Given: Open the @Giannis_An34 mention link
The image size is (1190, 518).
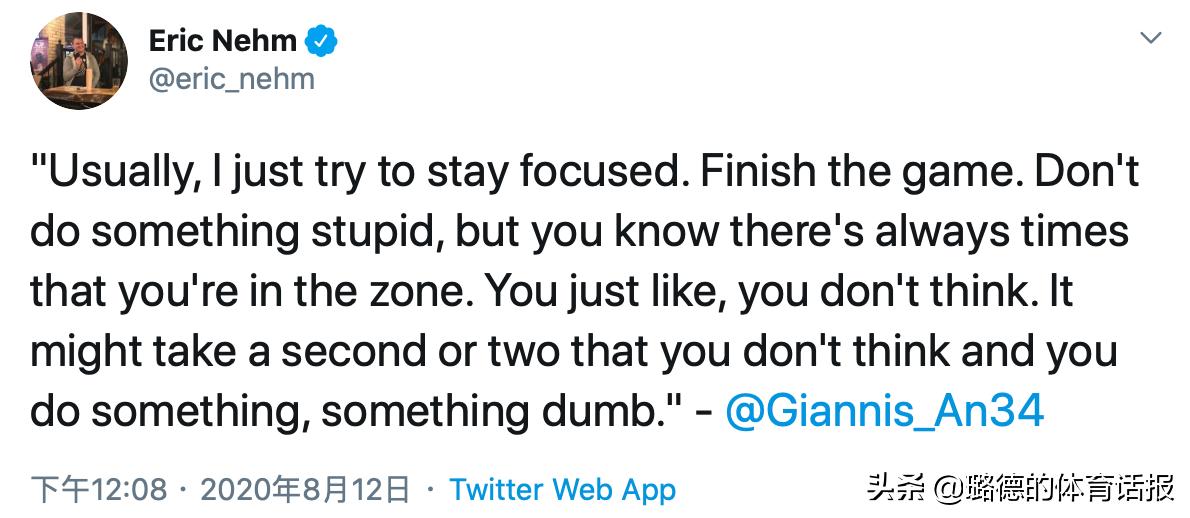Looking at the screenshot, I should [883, 411].
